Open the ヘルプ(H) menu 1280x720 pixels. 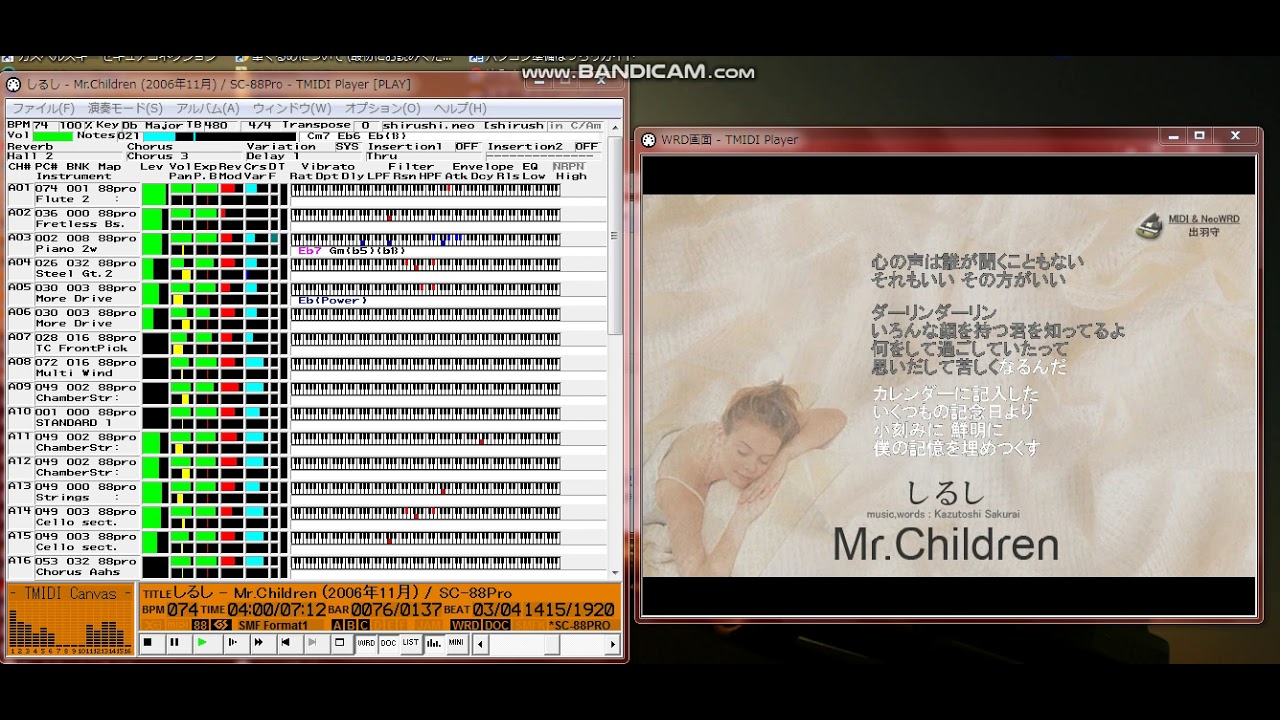click(460, 108)
